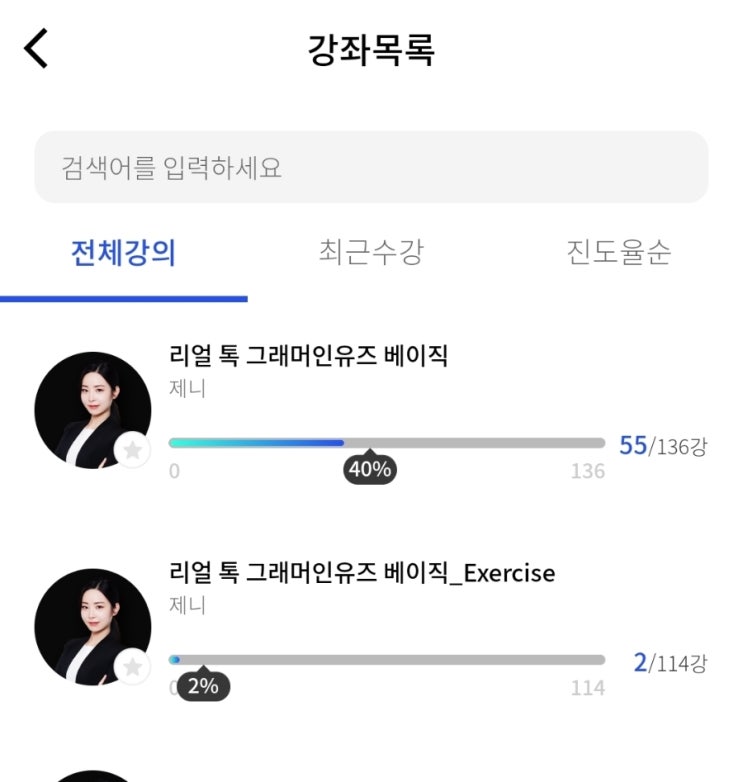Tap the 40% progress marker bubble
This screenshot has height=782, width=743.
370,469
